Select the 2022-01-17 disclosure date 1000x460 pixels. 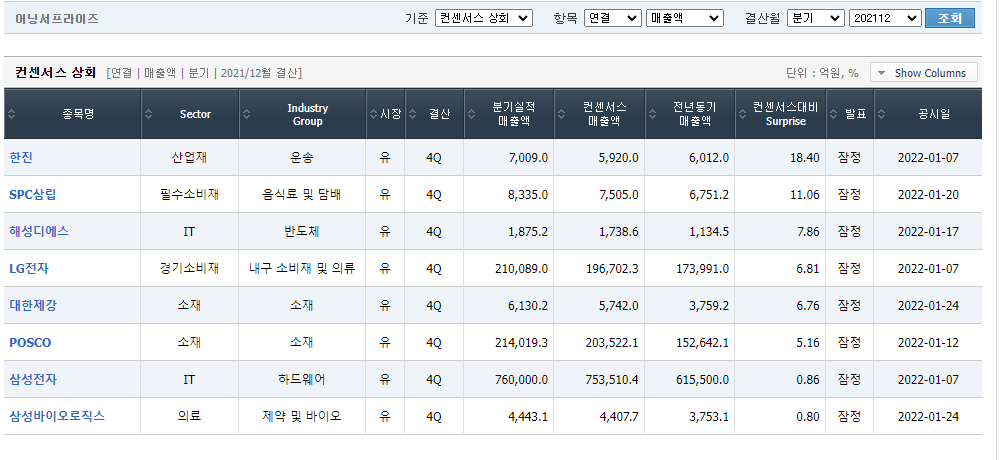point(928,232)
